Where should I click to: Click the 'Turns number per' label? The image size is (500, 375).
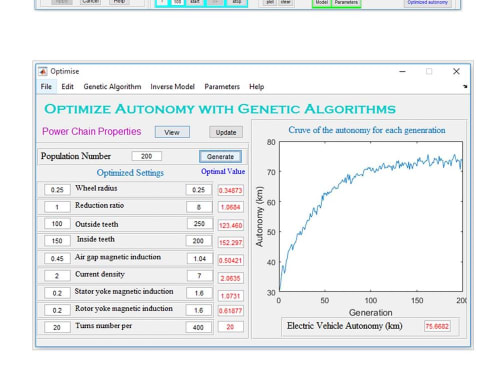pyautogui.click(x=103, y=326)
